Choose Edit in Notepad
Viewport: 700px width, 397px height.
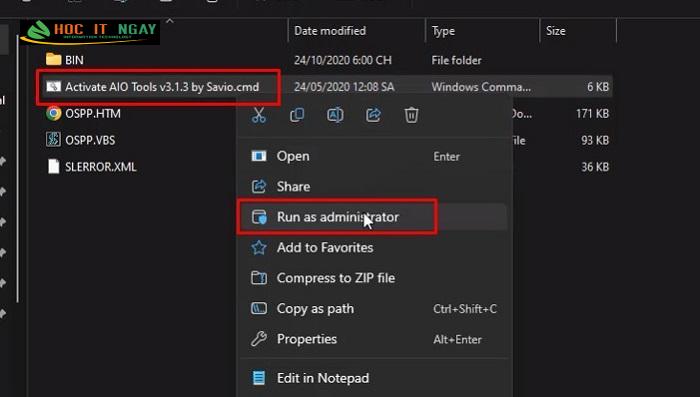click(374, 378)
